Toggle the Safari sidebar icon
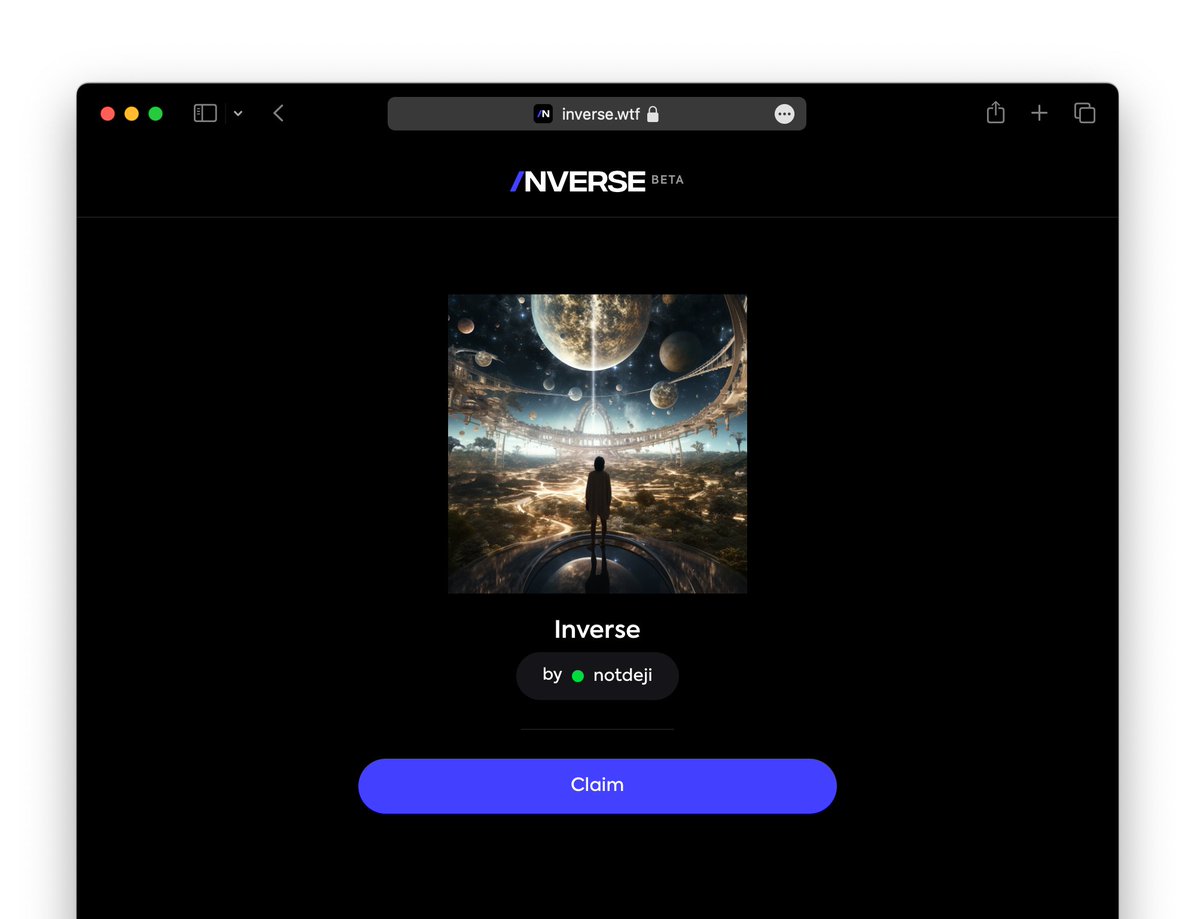The width and height of the screenshot is (1200, 919). pos(205,113)
